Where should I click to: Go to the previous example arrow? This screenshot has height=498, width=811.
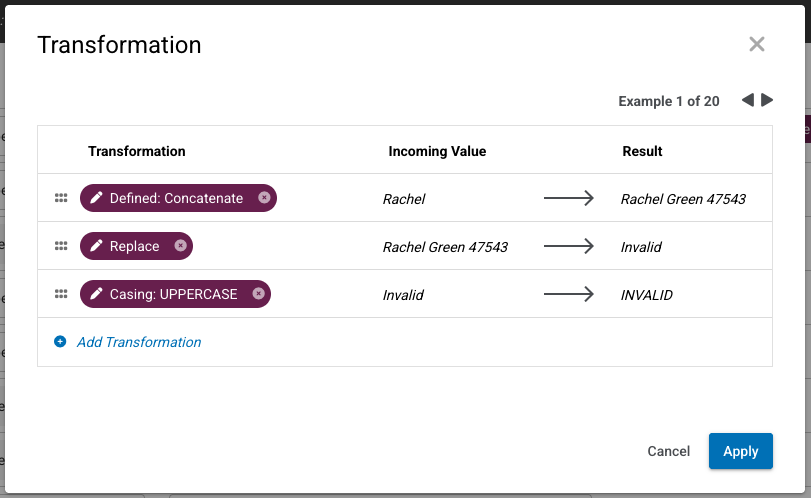pyautogui.click(x=747, y=100)
